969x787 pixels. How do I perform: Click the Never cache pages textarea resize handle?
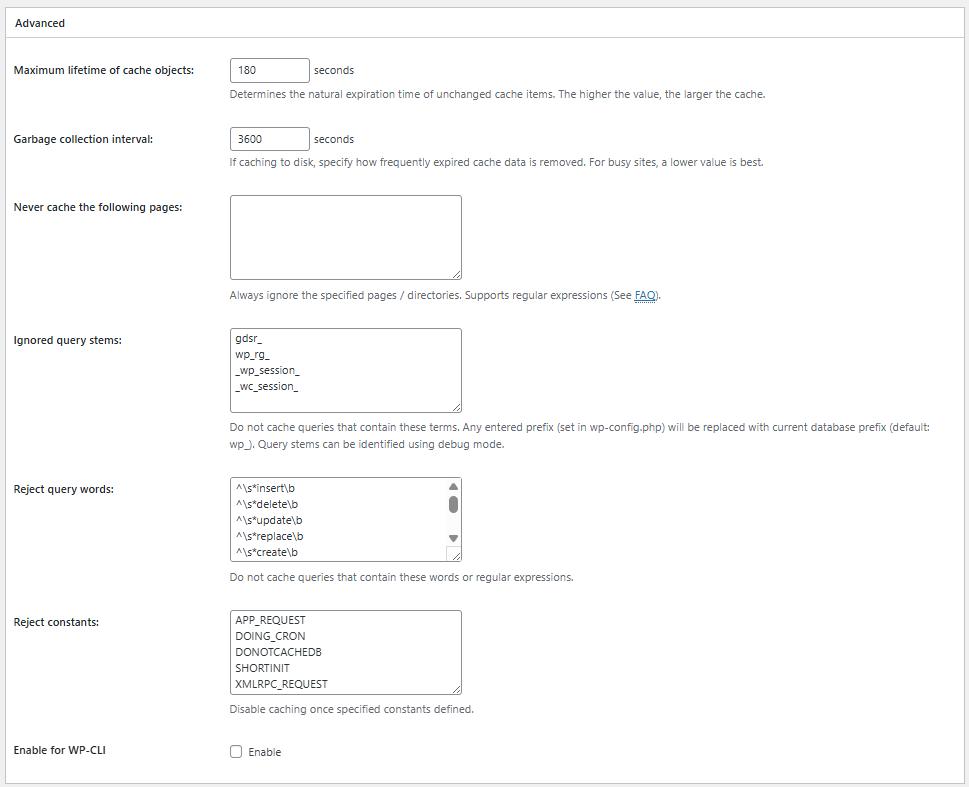coord(455,273)
